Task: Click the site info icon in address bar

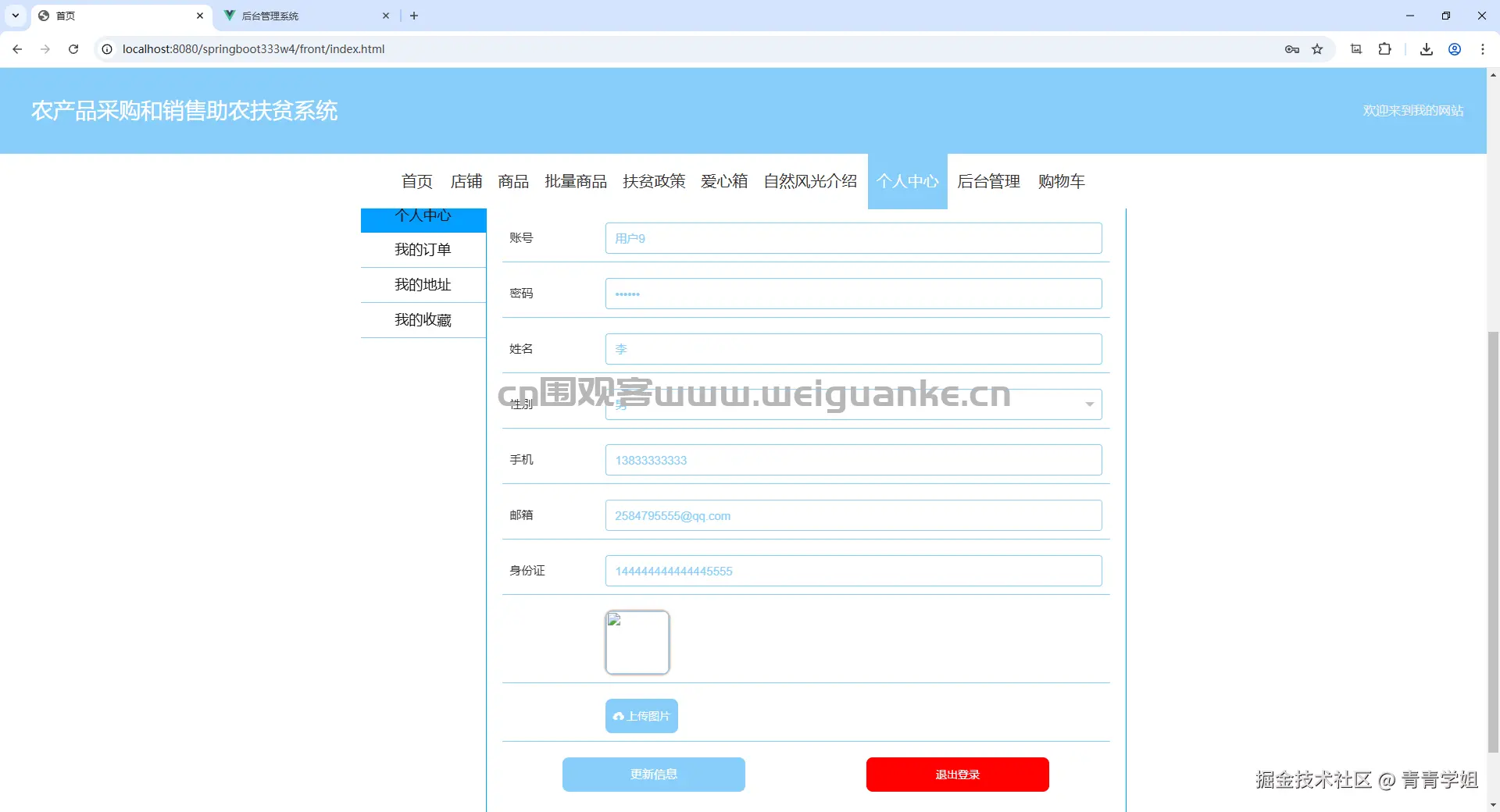Action: click(105, 48)
